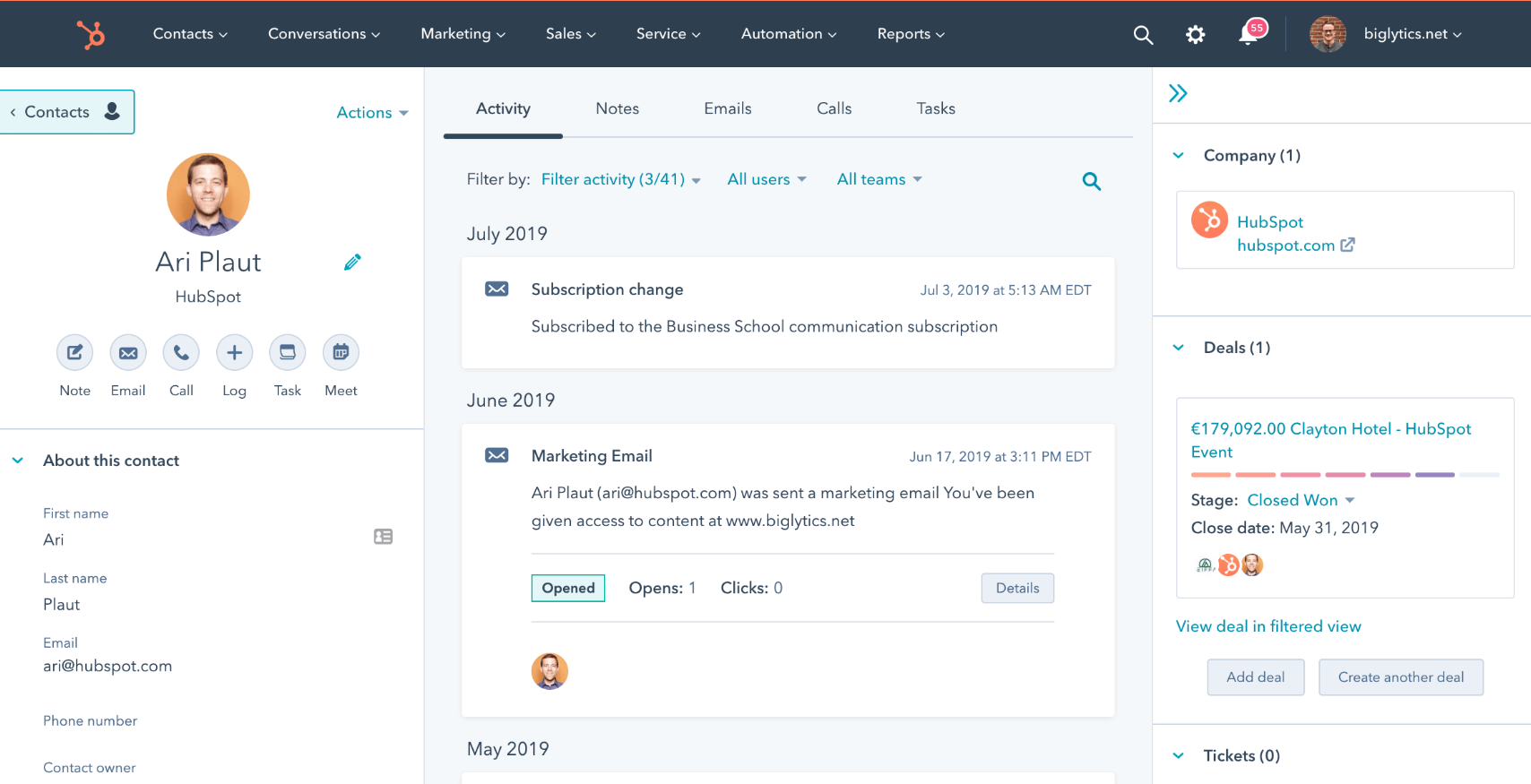Create a task with the Task icon
The height and width of the screenshot is (784, 1531).
[x=288, y=353]
